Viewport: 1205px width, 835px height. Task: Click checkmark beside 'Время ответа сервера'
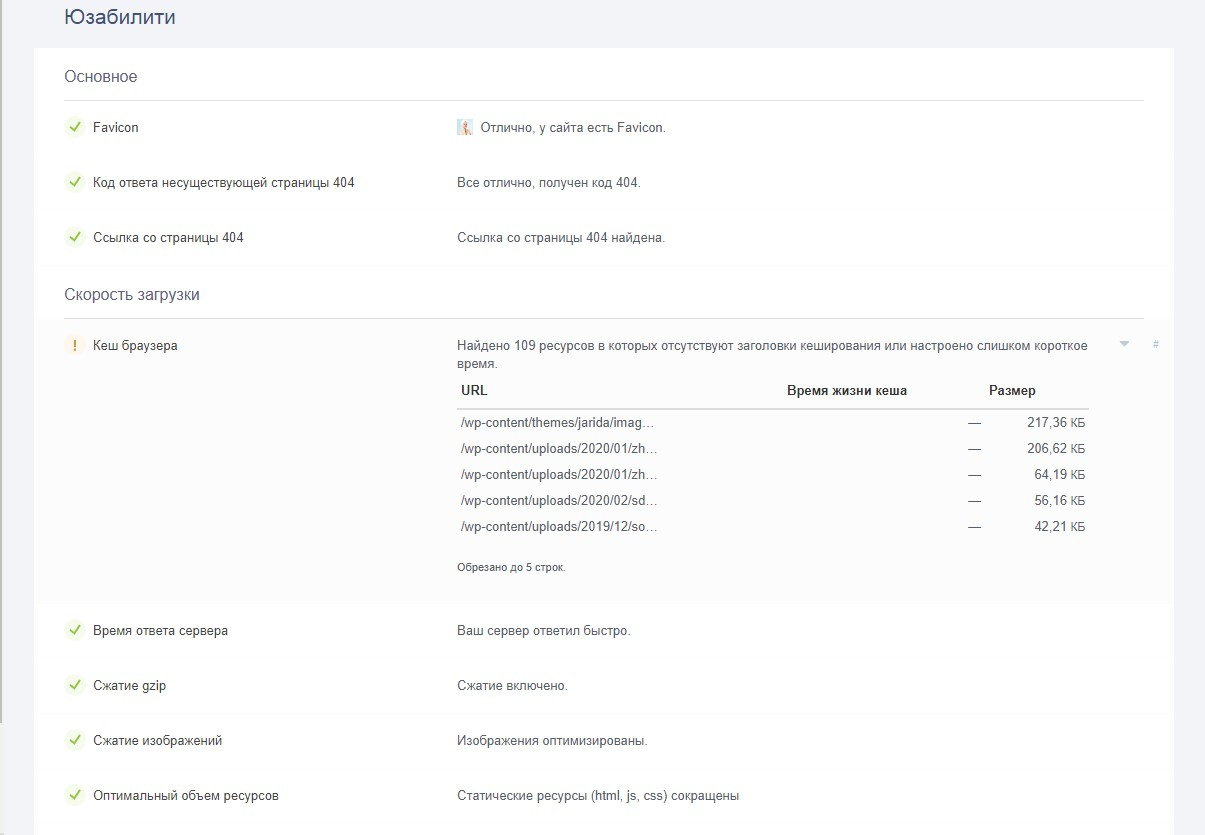click(74, 630)
